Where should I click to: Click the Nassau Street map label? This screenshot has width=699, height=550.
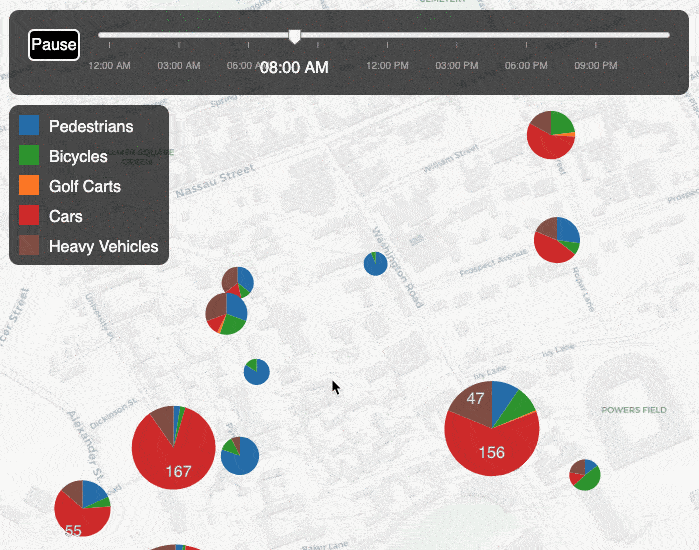215,181
